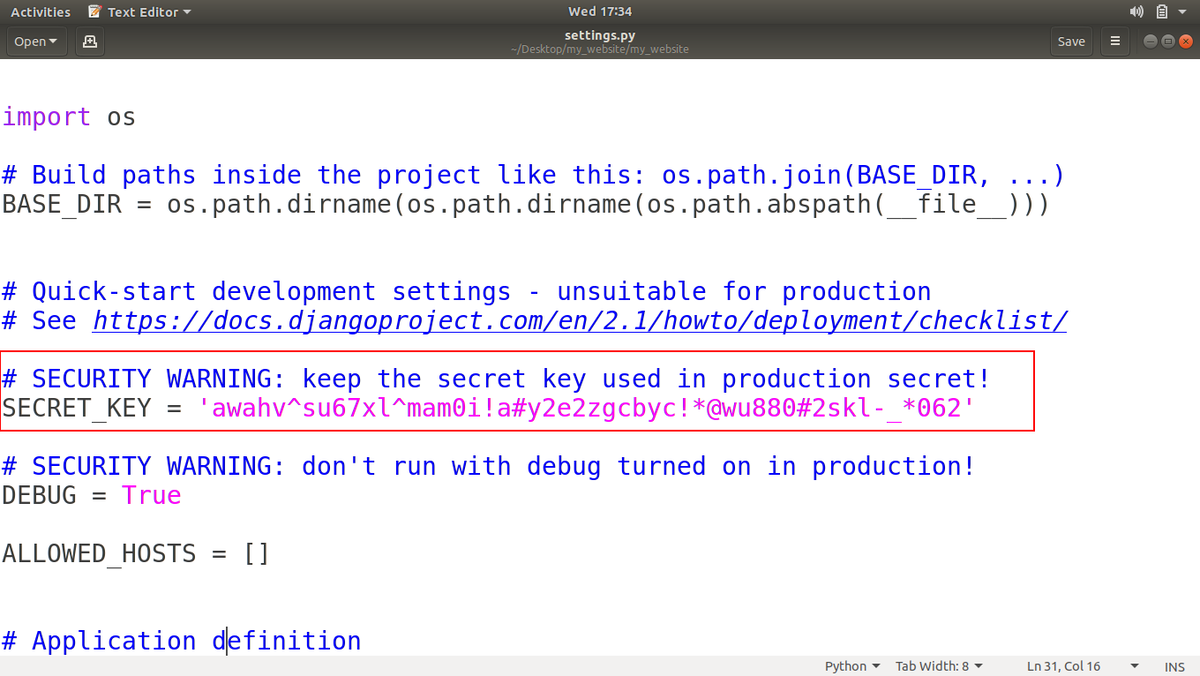Click the Text Editor pencil icon in top bar
The height and width of the screenshot is (676, 1200).
pyautogui.click(x=93, y=11)
